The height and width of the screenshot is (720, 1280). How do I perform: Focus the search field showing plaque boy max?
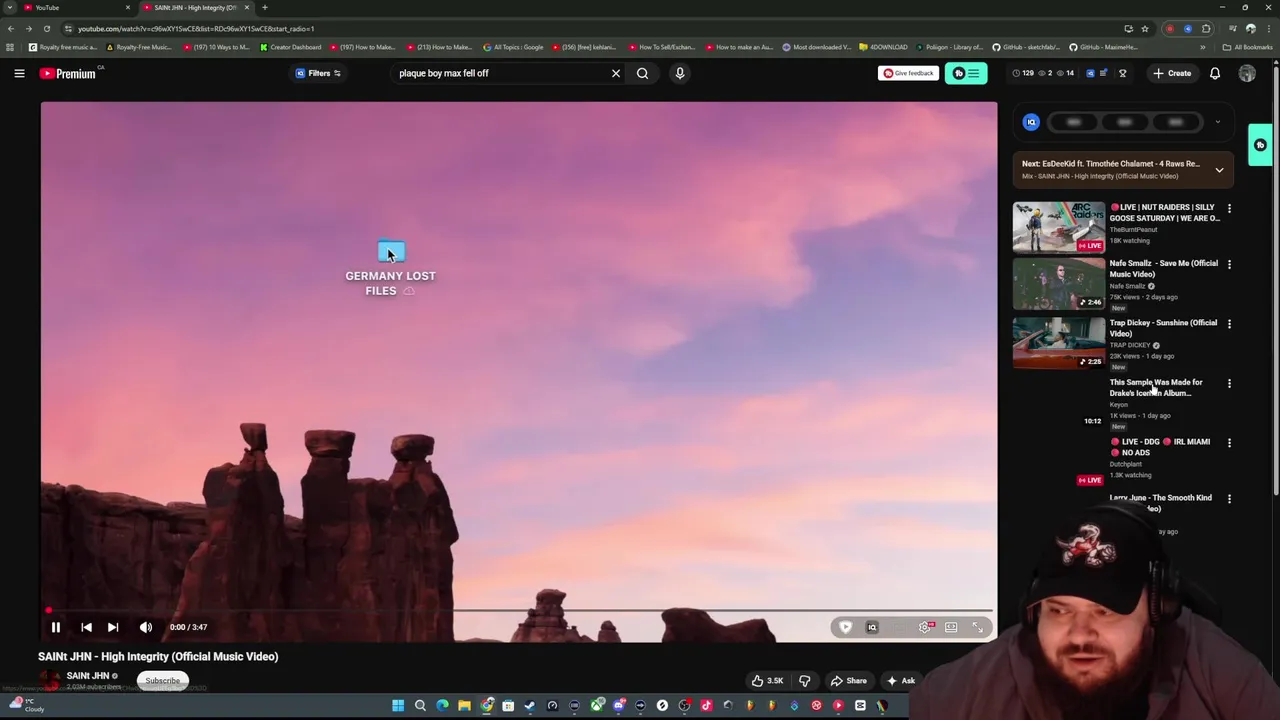pyautogui.click(x=500, y=73)
